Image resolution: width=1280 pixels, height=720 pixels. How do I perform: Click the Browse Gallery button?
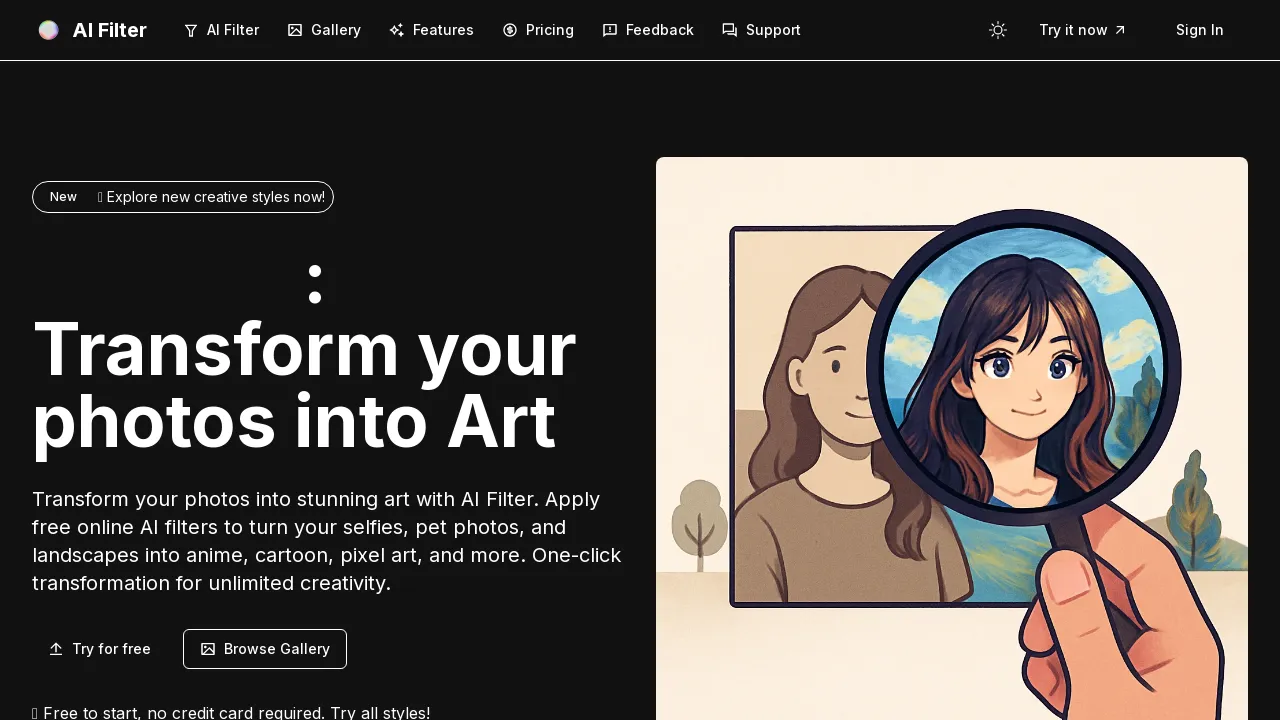(265, 649)
